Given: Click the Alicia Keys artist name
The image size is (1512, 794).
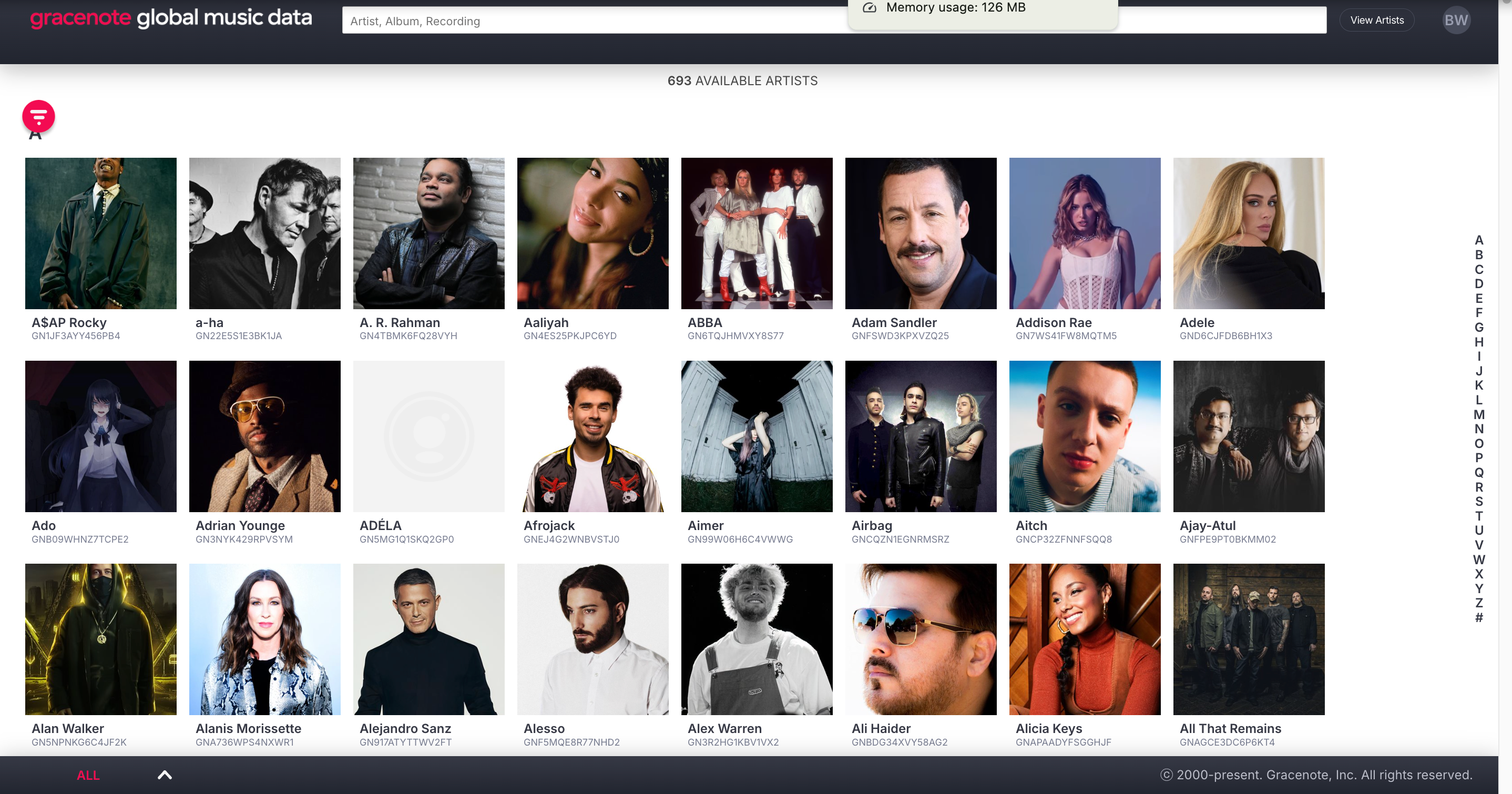Looking at the screenshot, I should (x=1049, y=728).
